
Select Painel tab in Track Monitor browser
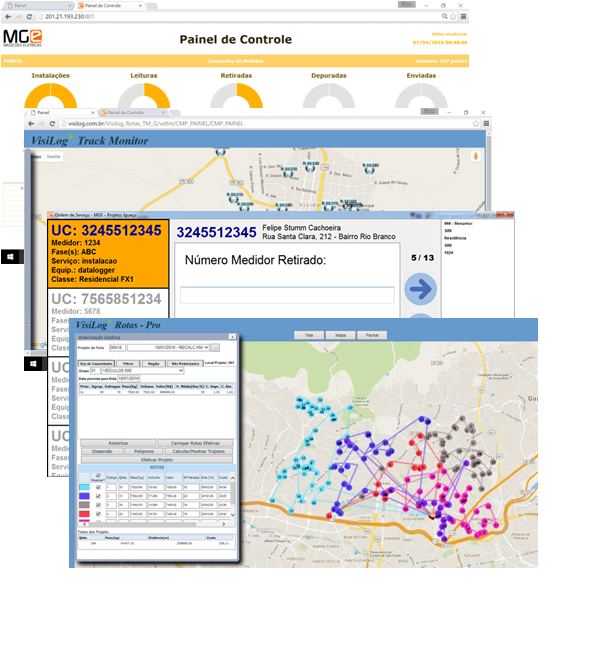(62, 112)
